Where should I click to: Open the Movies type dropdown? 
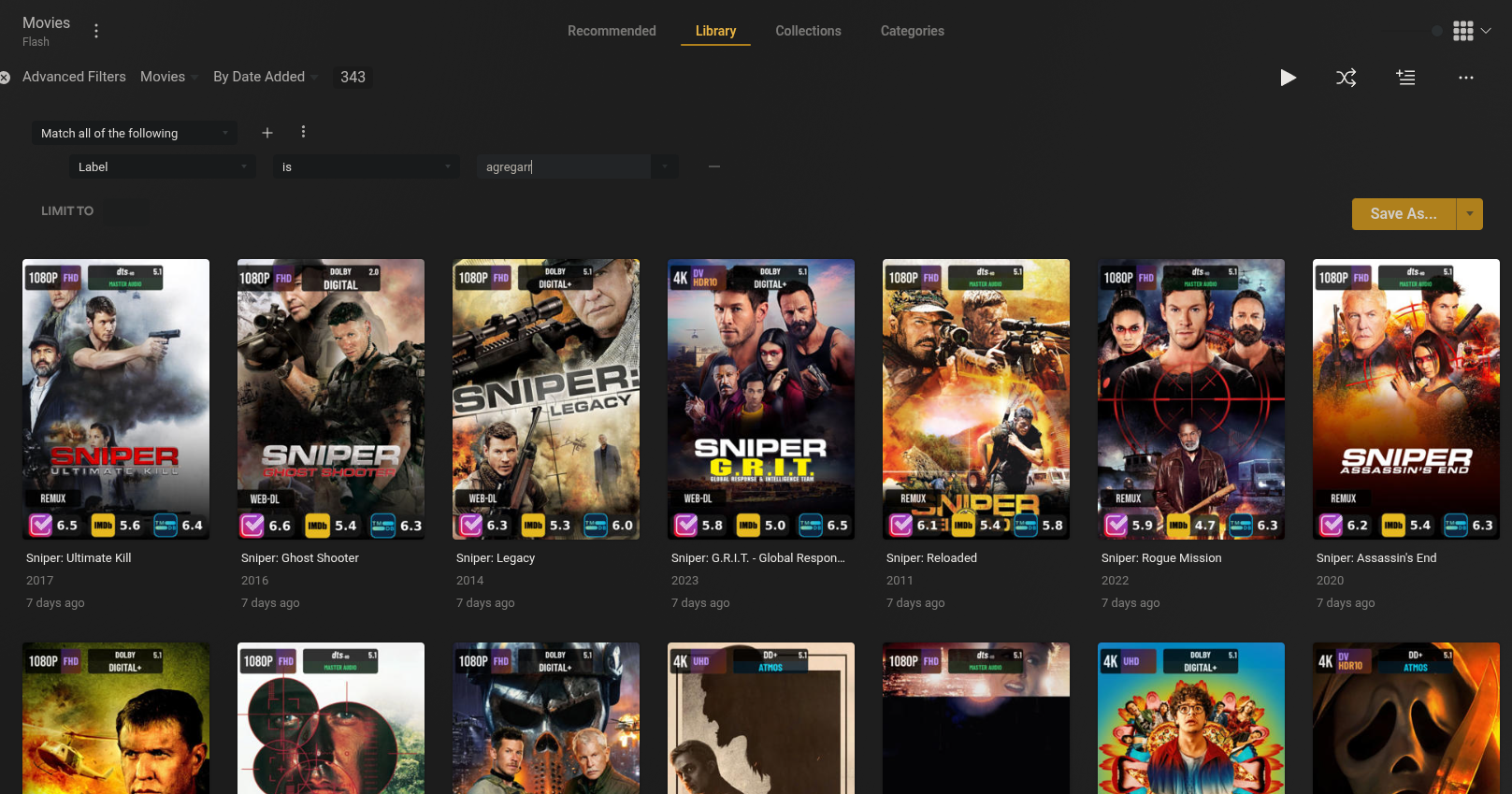click(169, 77)
